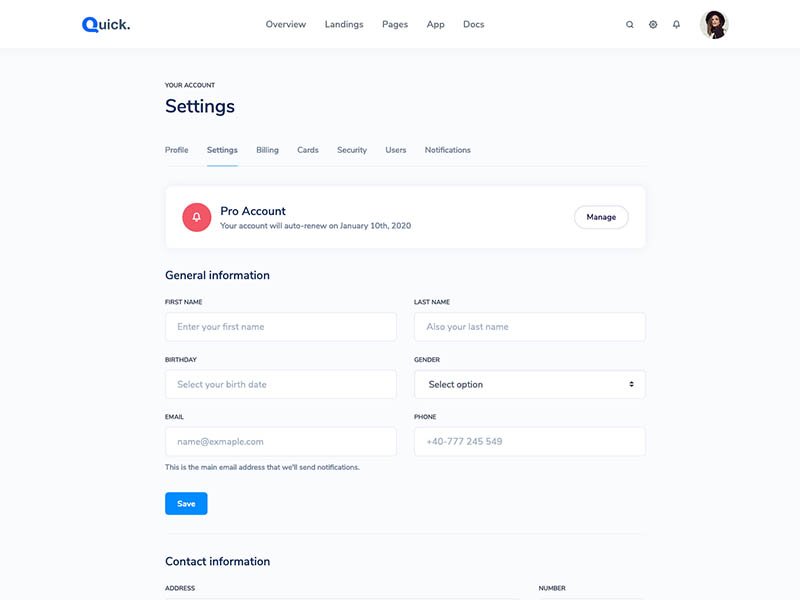Click into the Email input field
Screen dimensions: 800x600
coord(280,441)
